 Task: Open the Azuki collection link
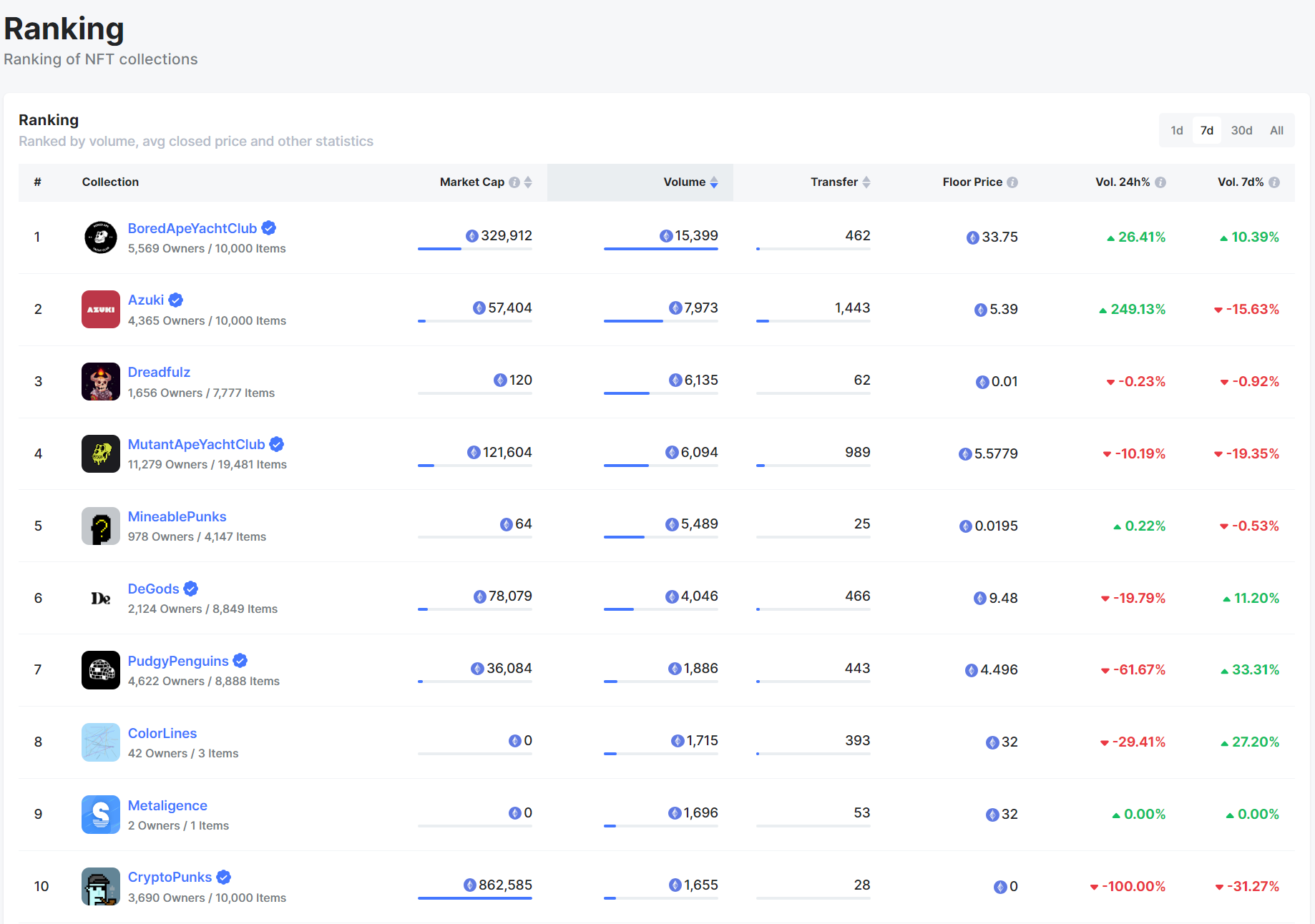coord(146,300)
